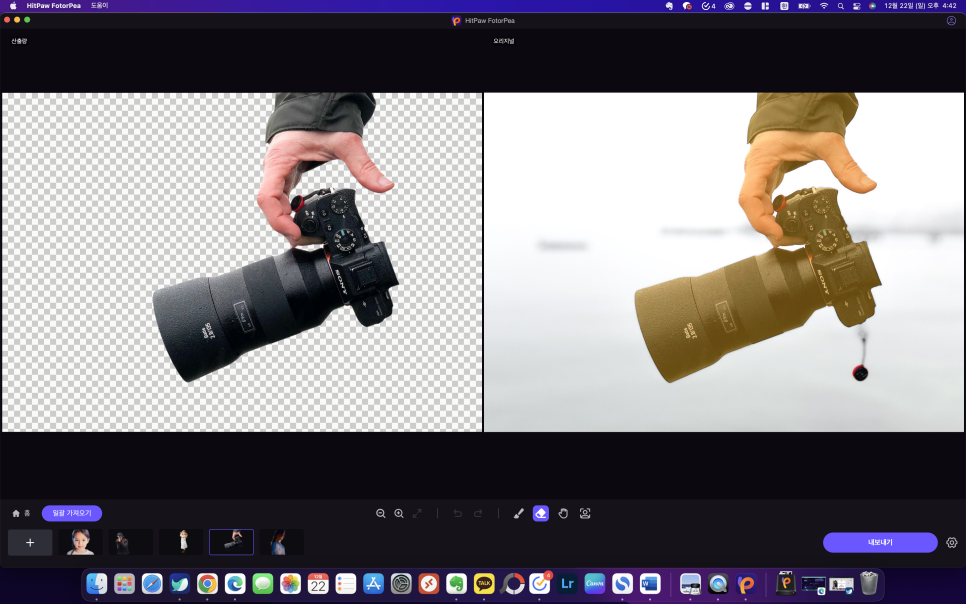Open Photos app from the dock

click(291, 583)
